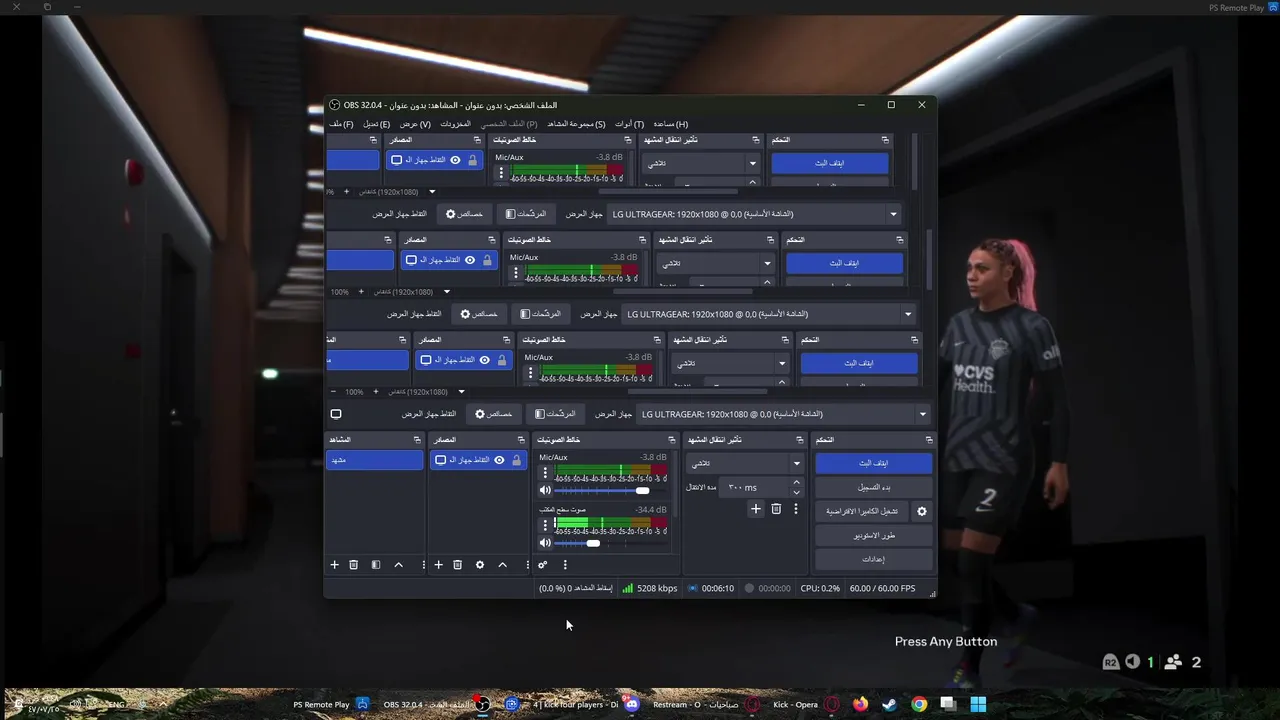Open Firefox from the Windows taskbar
This screenshot has height=720, width=1280.
pyautogui.click(x=861, y=704)
